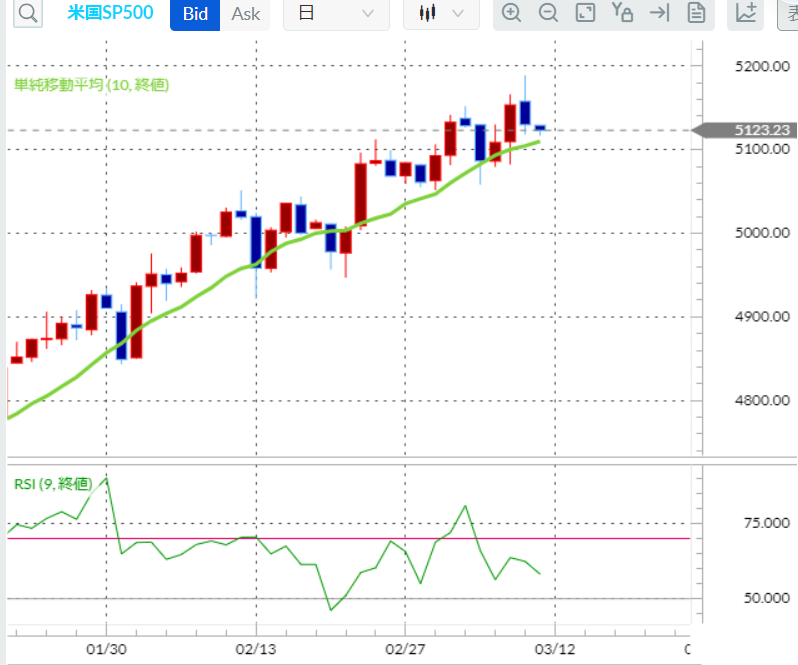Switch chart to Ask price

pyautogui.click(x=245, y=14)
